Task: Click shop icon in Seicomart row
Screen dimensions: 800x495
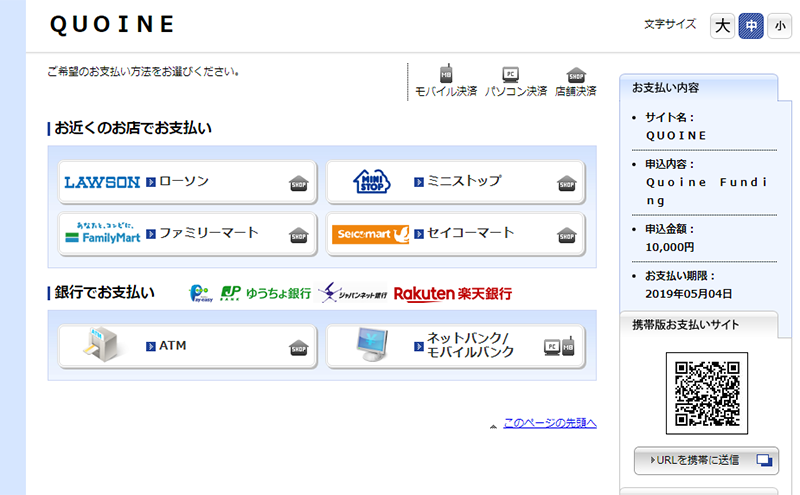Action: [566, 235]
